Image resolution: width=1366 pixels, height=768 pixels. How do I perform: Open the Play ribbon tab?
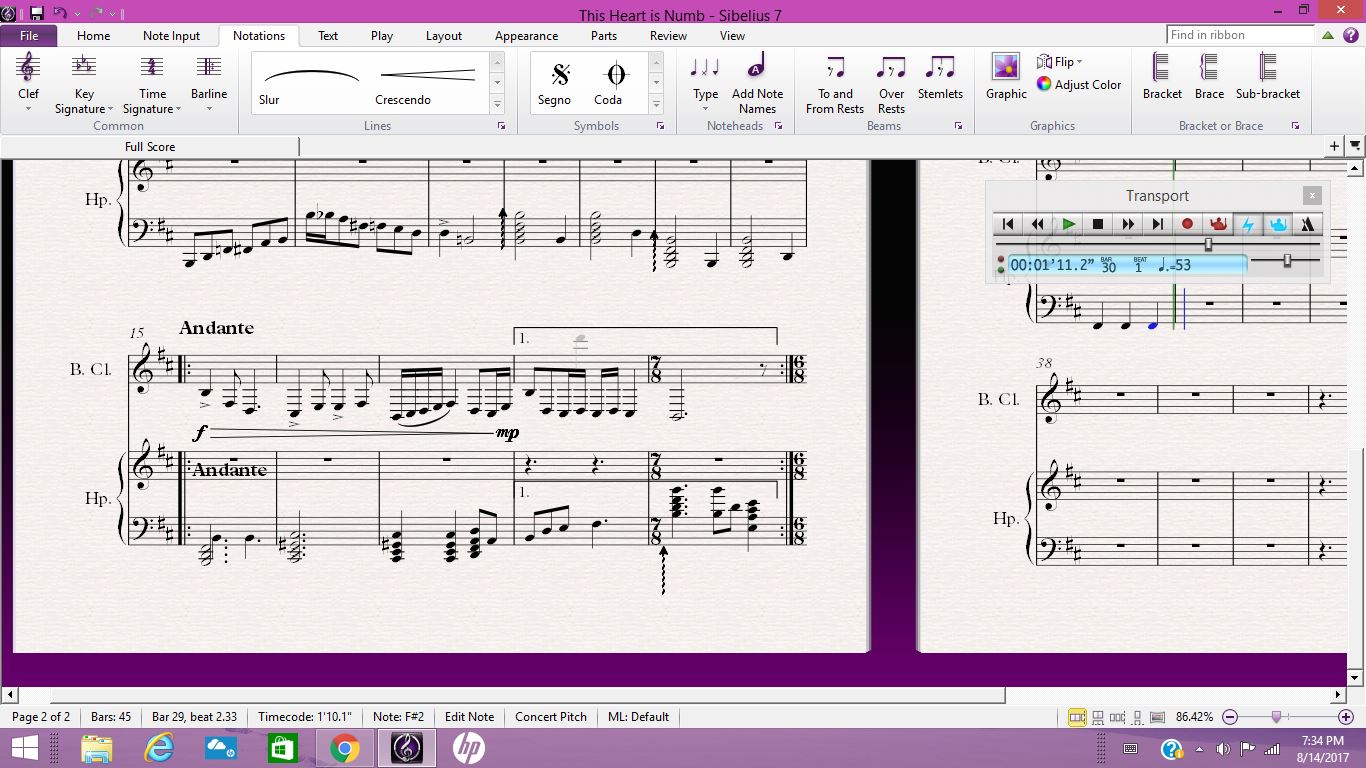pos(381,36)
